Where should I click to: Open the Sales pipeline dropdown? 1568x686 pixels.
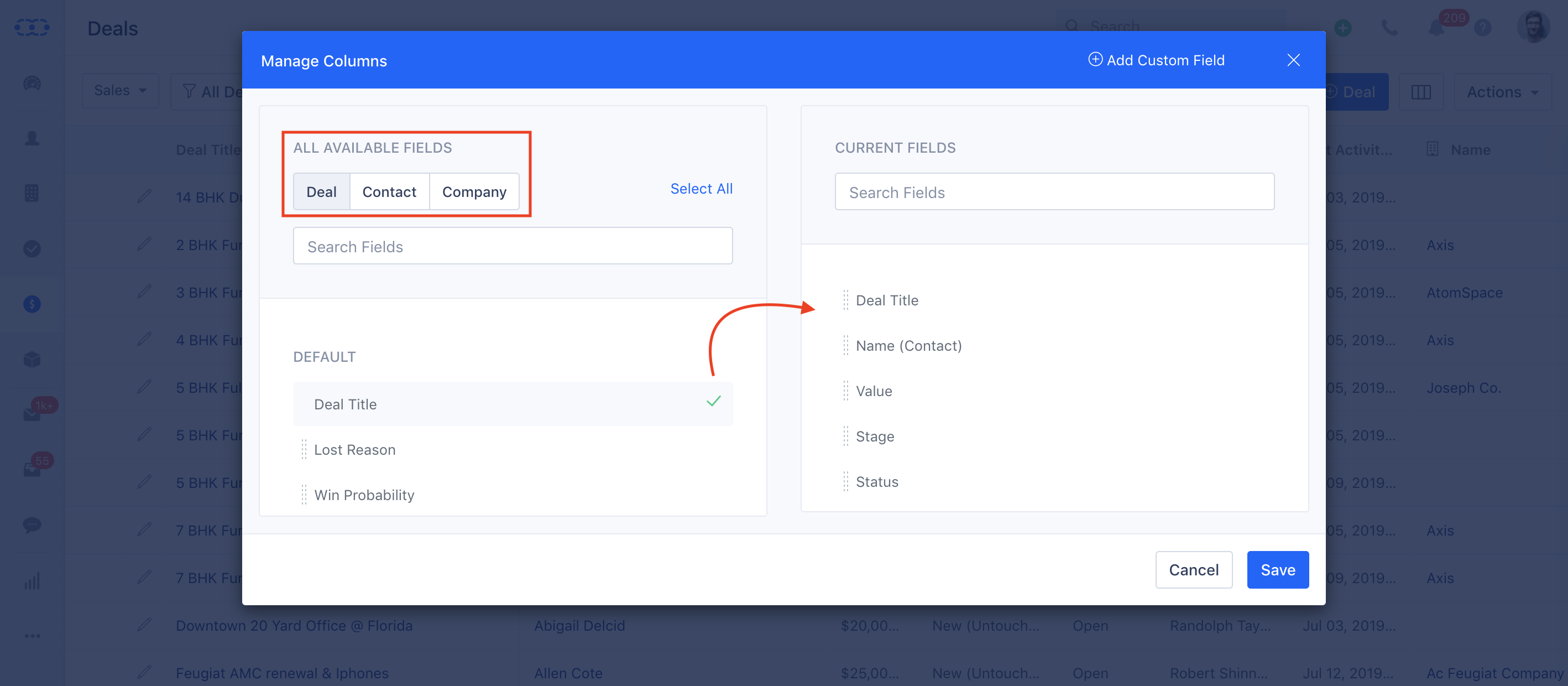[x=120, y=91]
